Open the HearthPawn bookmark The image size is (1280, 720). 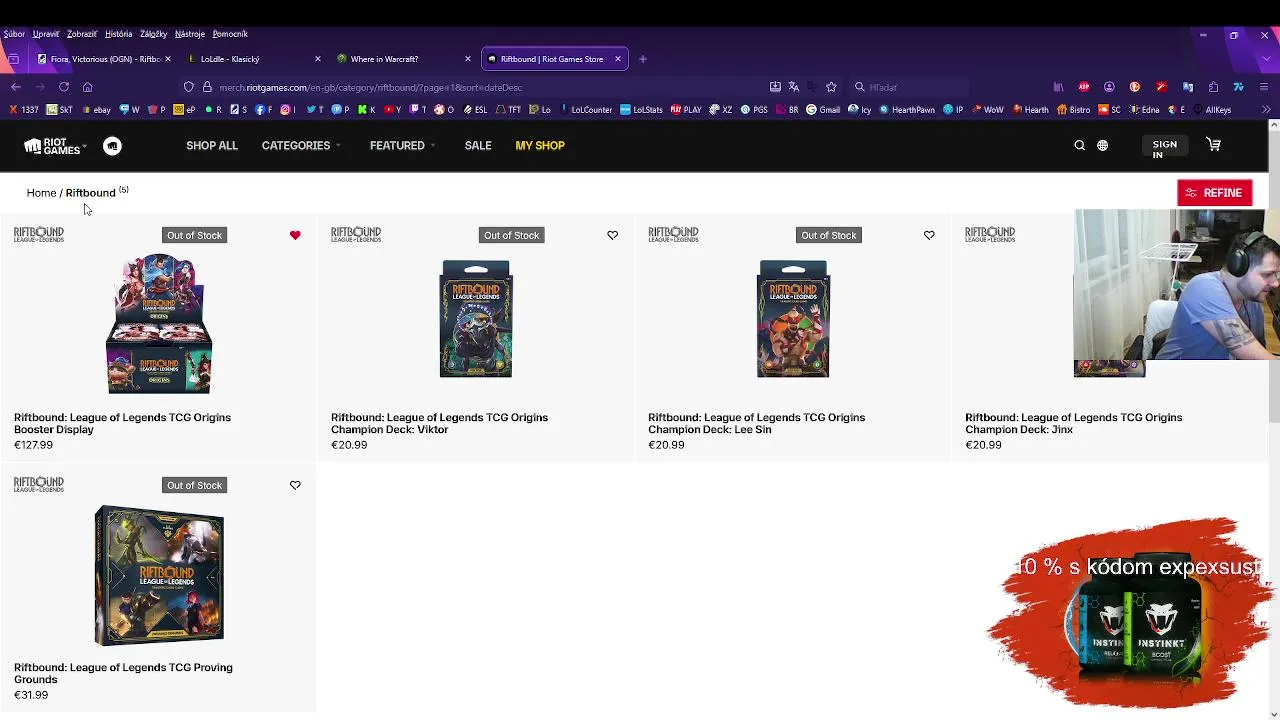[907, 110]
